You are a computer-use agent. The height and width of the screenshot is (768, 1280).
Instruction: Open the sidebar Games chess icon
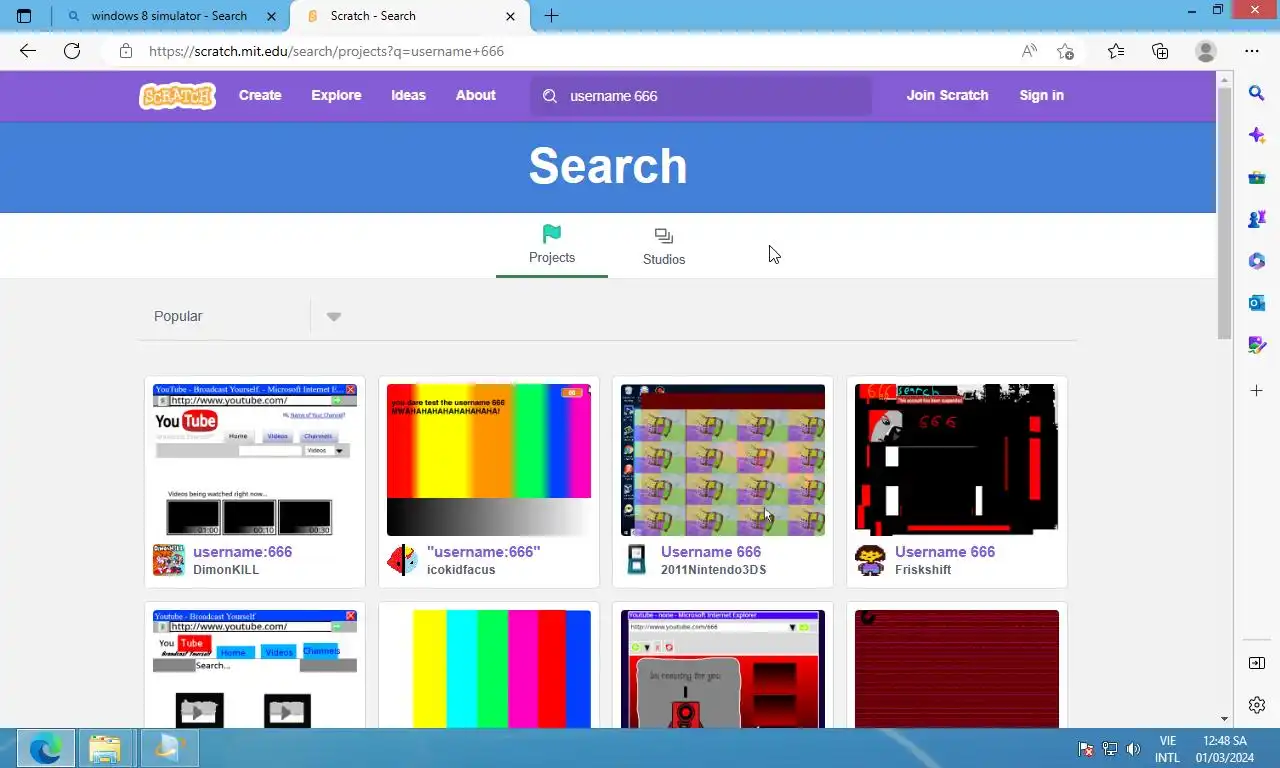coord(1257,219)
